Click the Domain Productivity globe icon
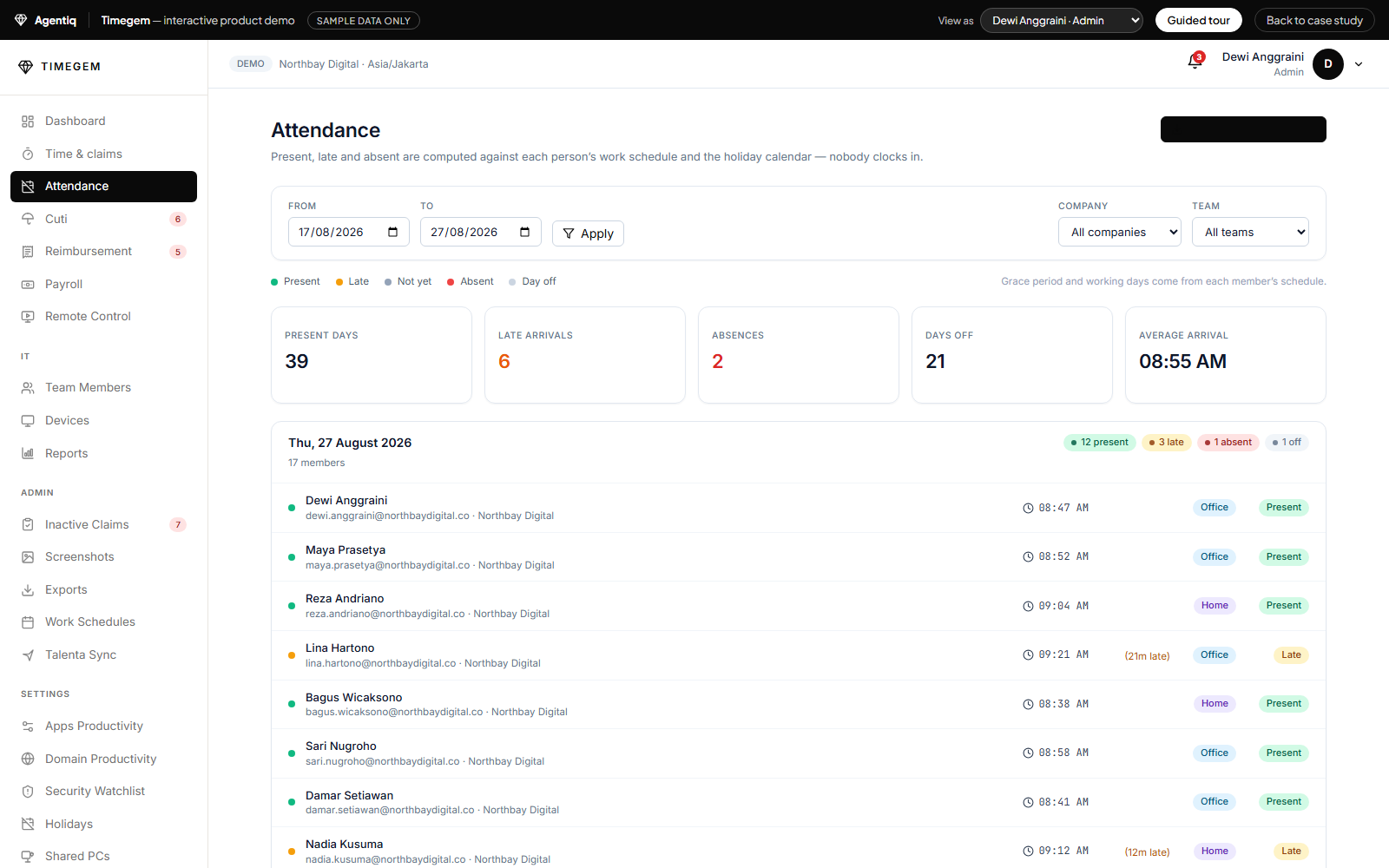 [28, 759]
